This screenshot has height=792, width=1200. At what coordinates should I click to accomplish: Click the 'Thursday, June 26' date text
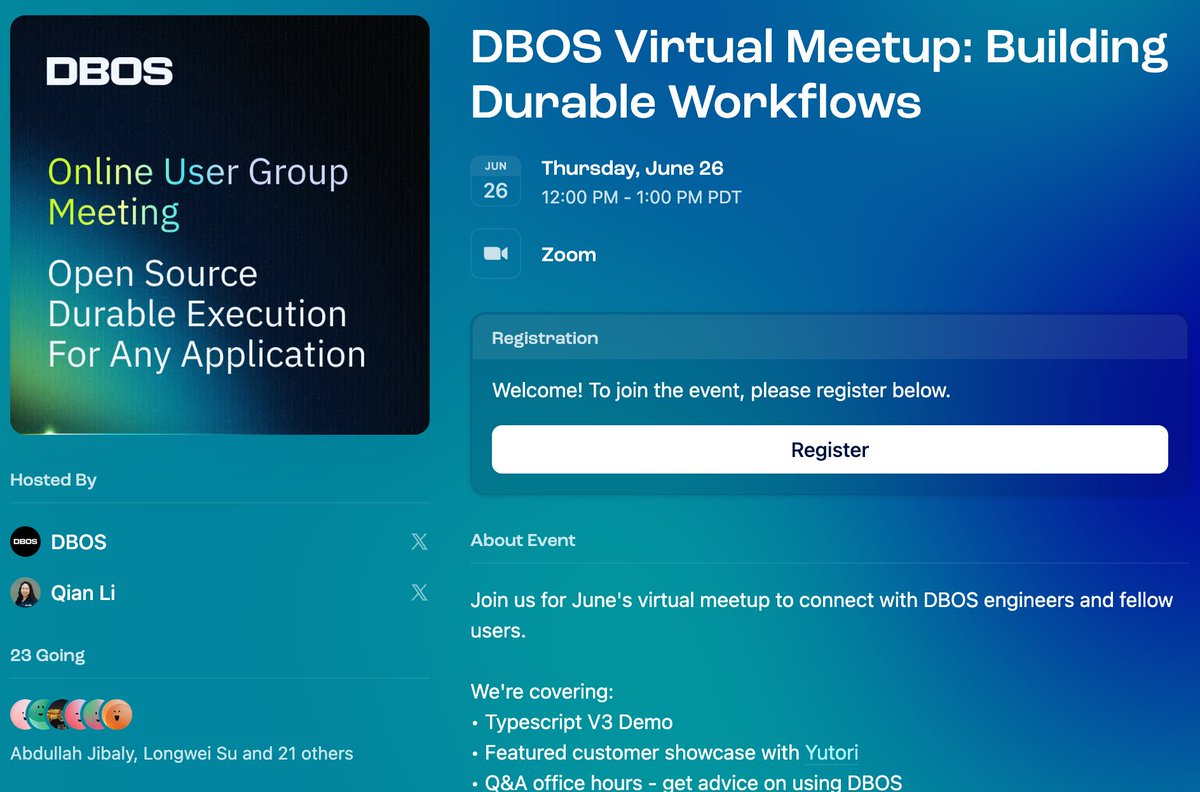[632, 168]
